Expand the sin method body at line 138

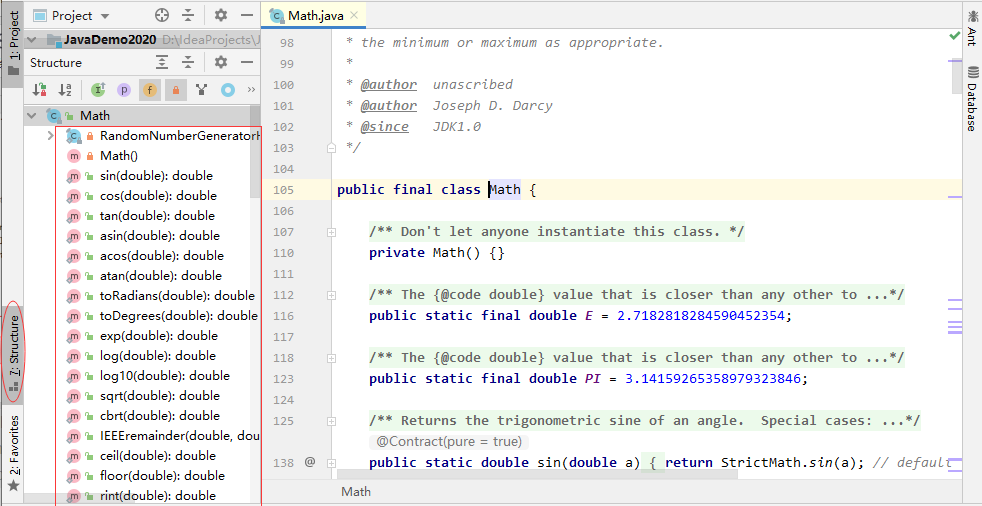tap(331, 463)
